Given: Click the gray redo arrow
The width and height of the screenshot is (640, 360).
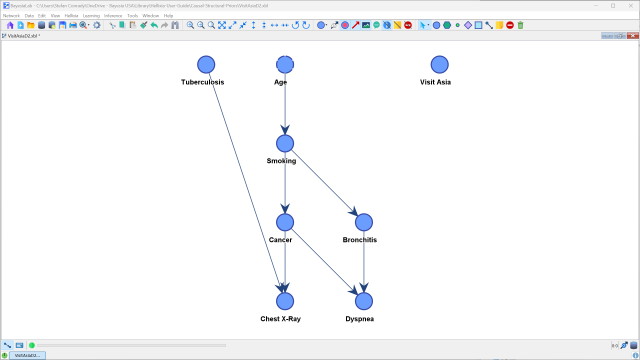Looking at the screenshot, I should point(164,25).
